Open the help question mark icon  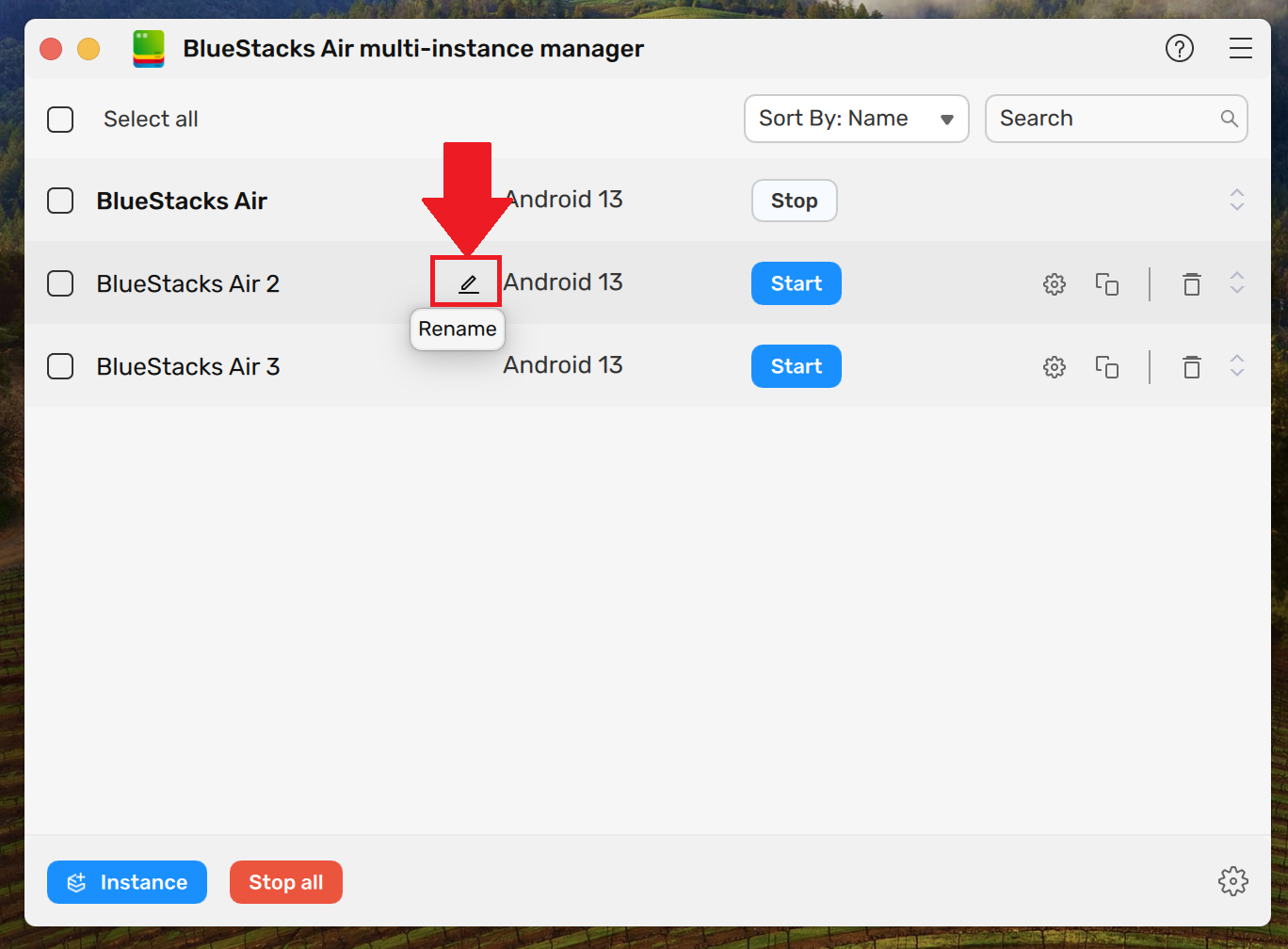(1179, 48)
